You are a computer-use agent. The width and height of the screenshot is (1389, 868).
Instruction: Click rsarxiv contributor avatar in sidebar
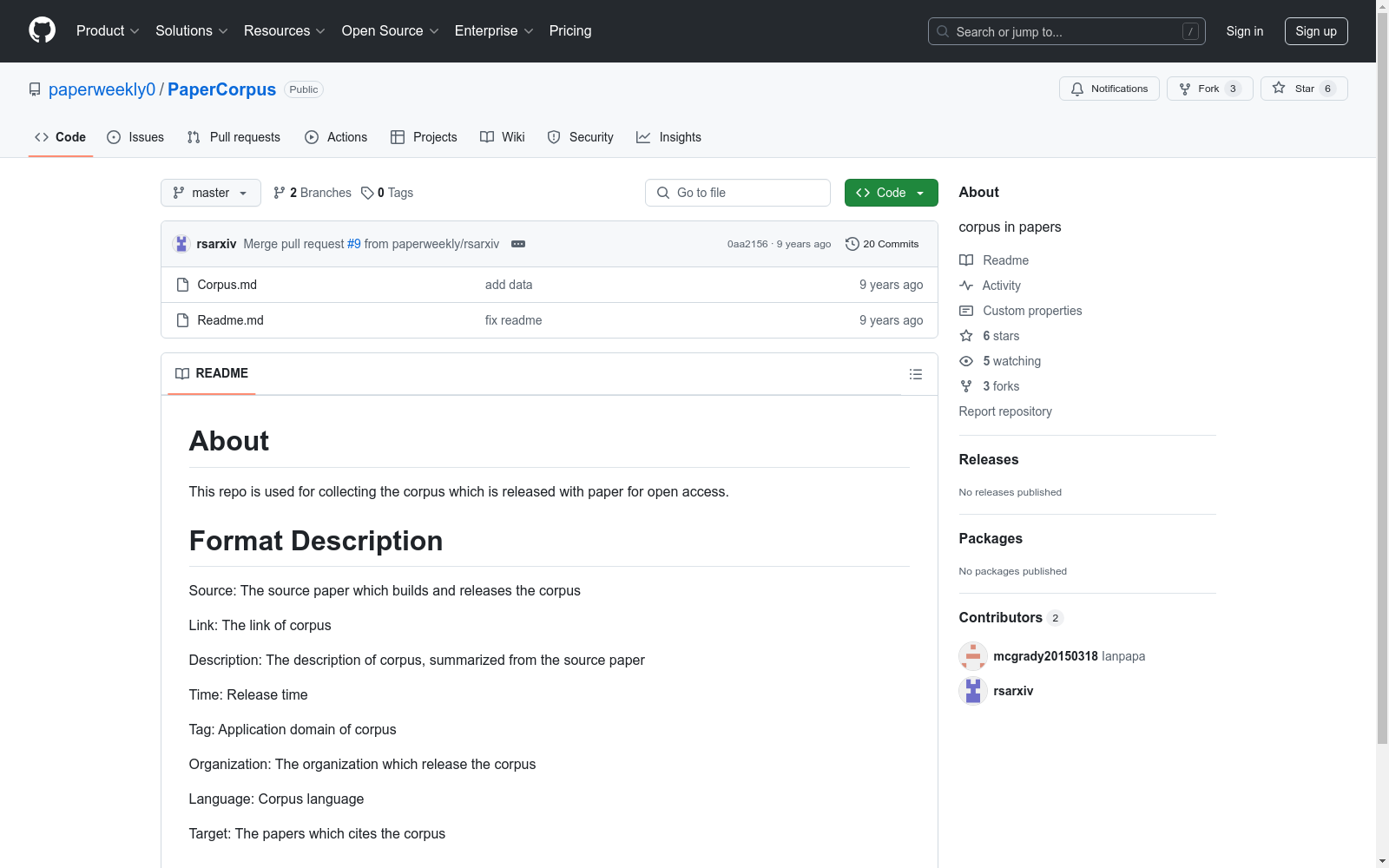click(x=973, y=691)
